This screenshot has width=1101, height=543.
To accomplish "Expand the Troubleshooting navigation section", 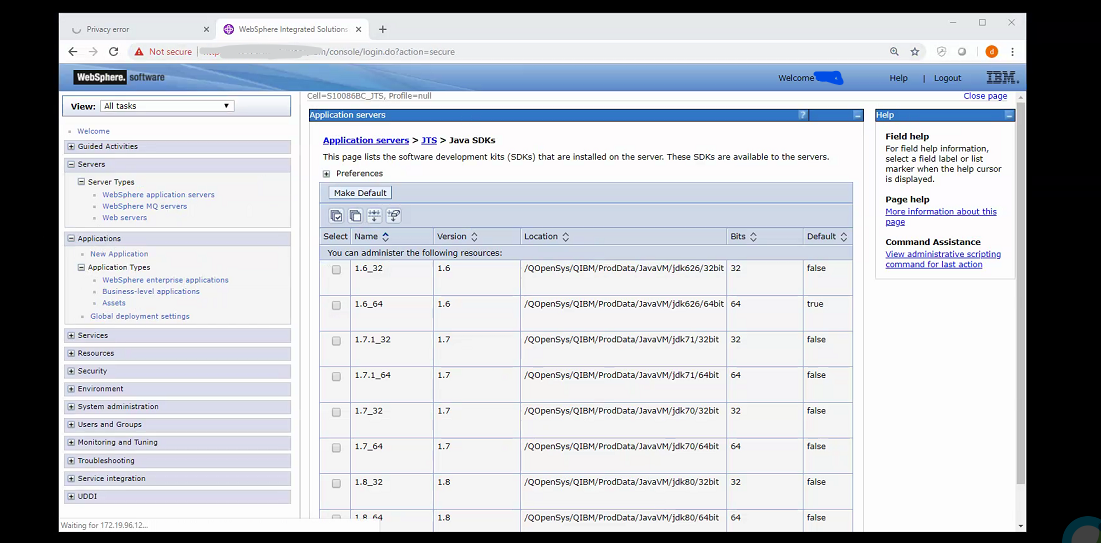I will click(71, 461).
